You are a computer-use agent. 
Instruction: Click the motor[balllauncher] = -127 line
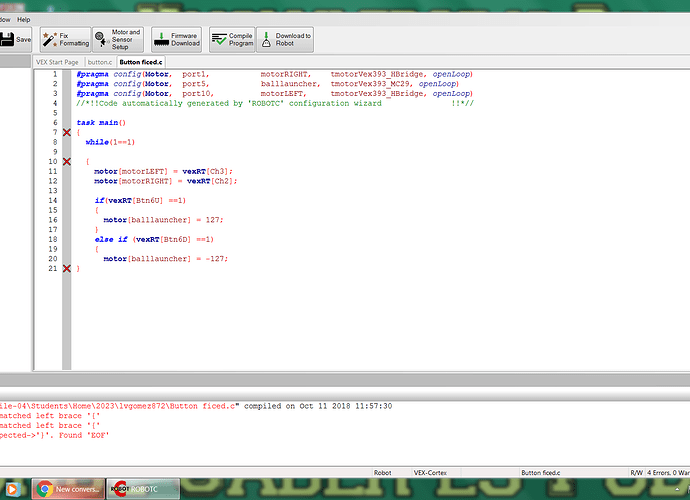pos(165,259)
